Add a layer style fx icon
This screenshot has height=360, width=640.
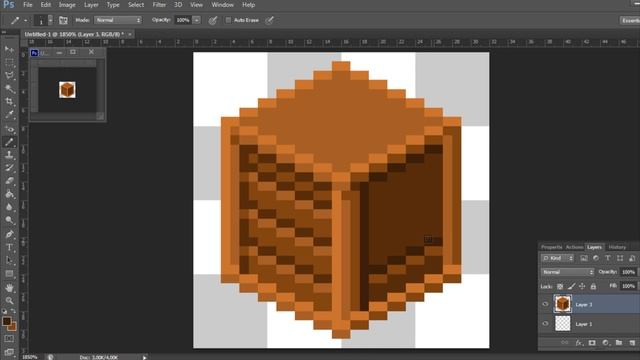[579, 343]
